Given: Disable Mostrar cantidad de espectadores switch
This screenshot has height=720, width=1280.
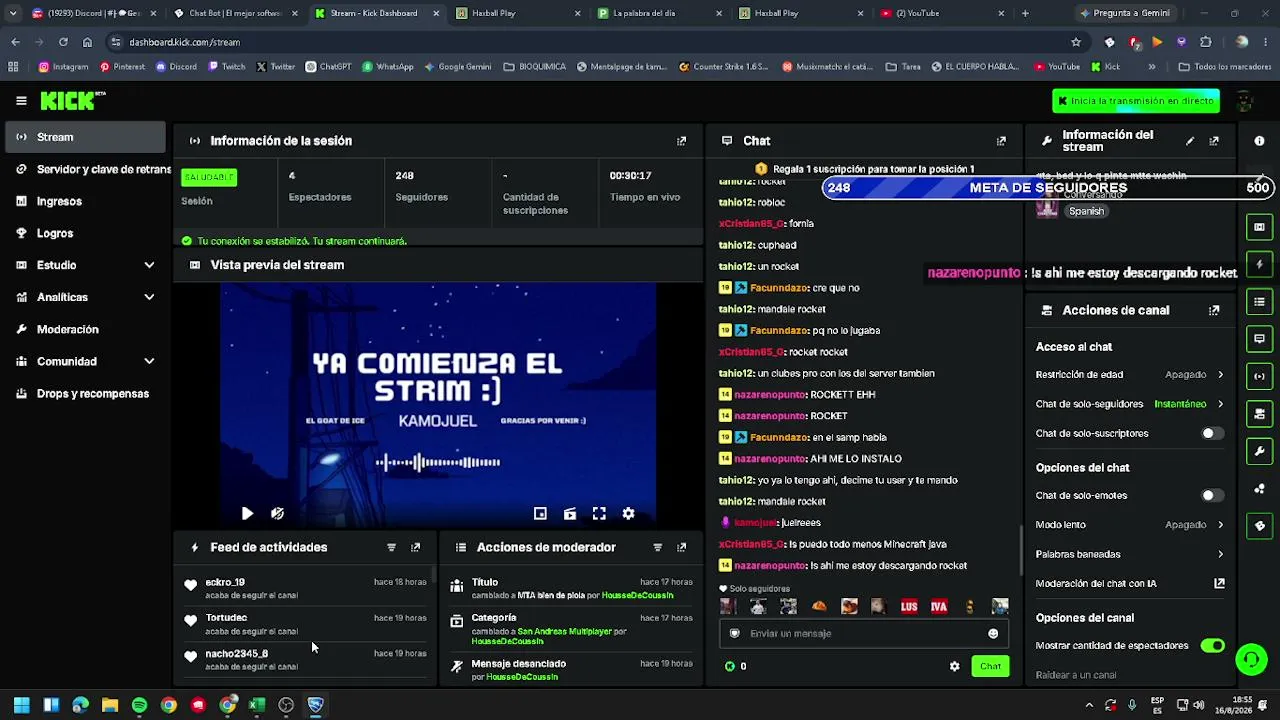Looking at the screenshot, I should pos(1212,646).
